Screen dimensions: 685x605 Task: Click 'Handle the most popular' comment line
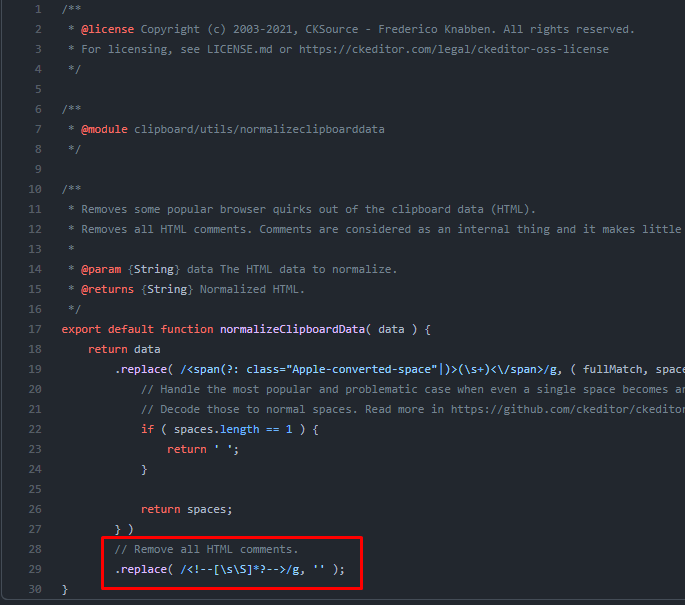[x=413, y=389]
